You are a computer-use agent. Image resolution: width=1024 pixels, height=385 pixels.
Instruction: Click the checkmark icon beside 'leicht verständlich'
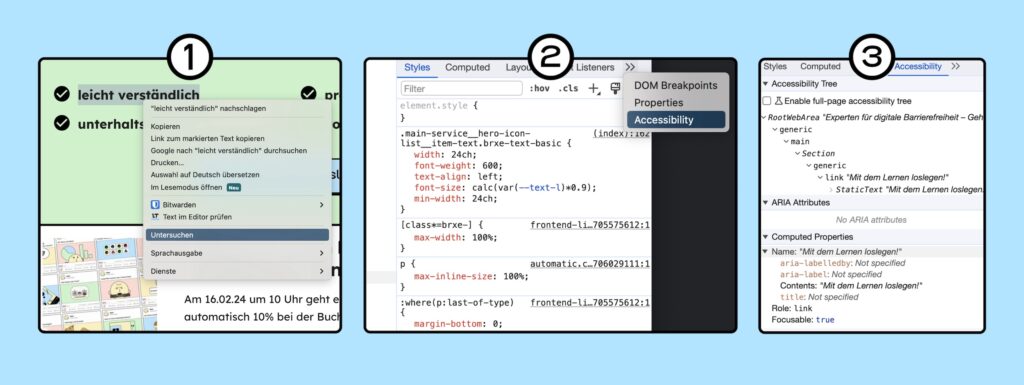62,95
